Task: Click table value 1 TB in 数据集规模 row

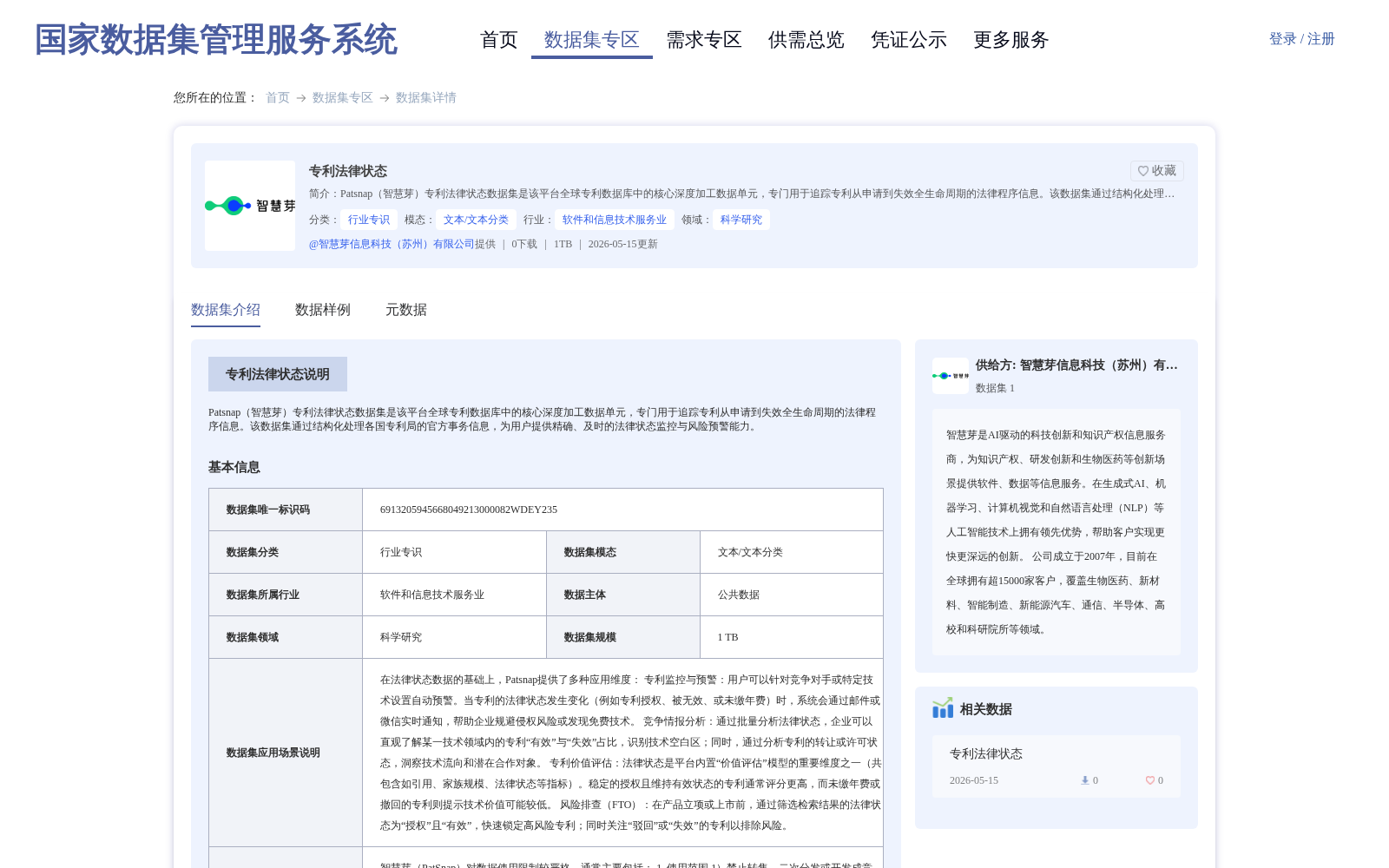Action: pyautogui.click(x=728, y=637)
